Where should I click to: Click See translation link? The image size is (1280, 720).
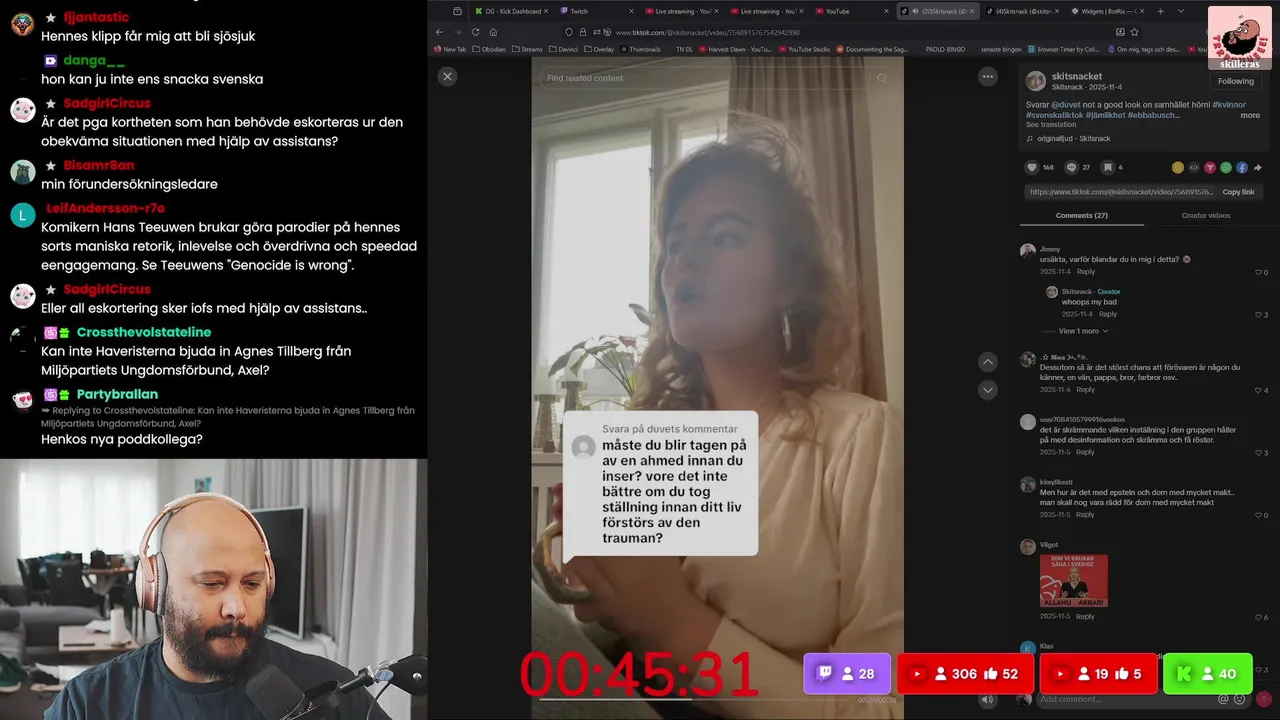click(x=1051, y=125)
